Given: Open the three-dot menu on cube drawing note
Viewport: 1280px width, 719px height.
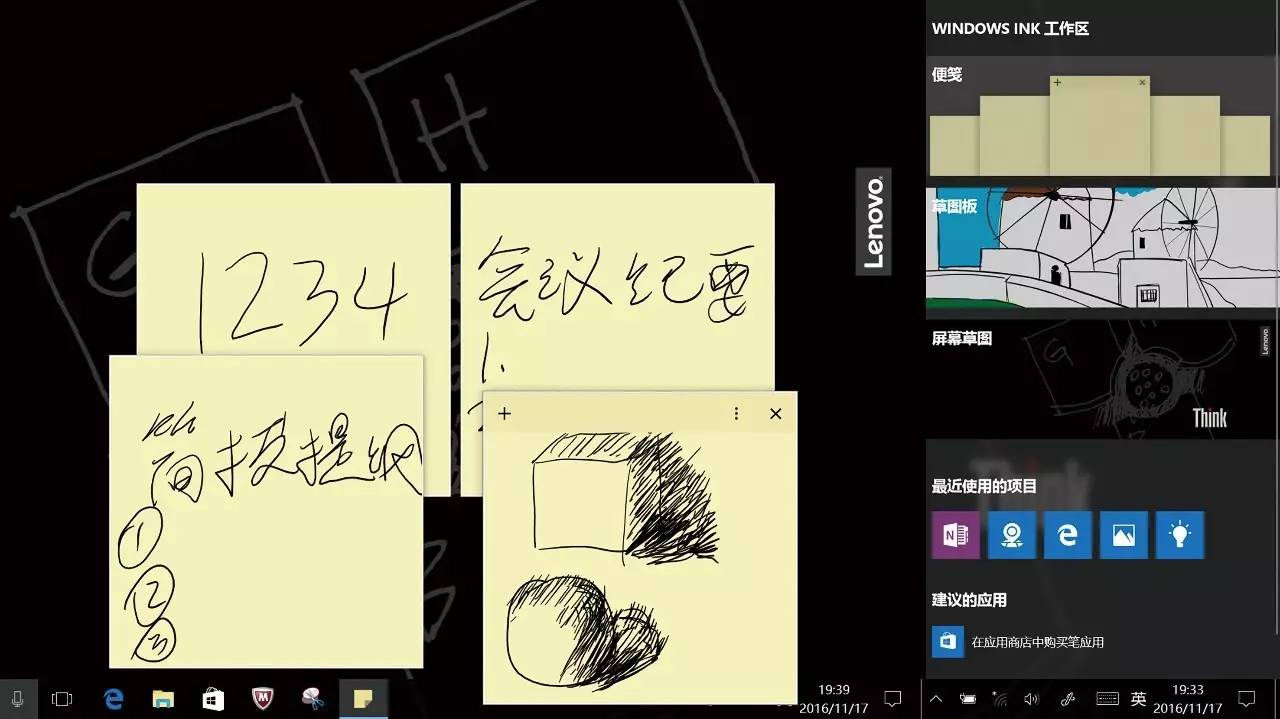Looking at the screenshot, I should pos(736,413).
